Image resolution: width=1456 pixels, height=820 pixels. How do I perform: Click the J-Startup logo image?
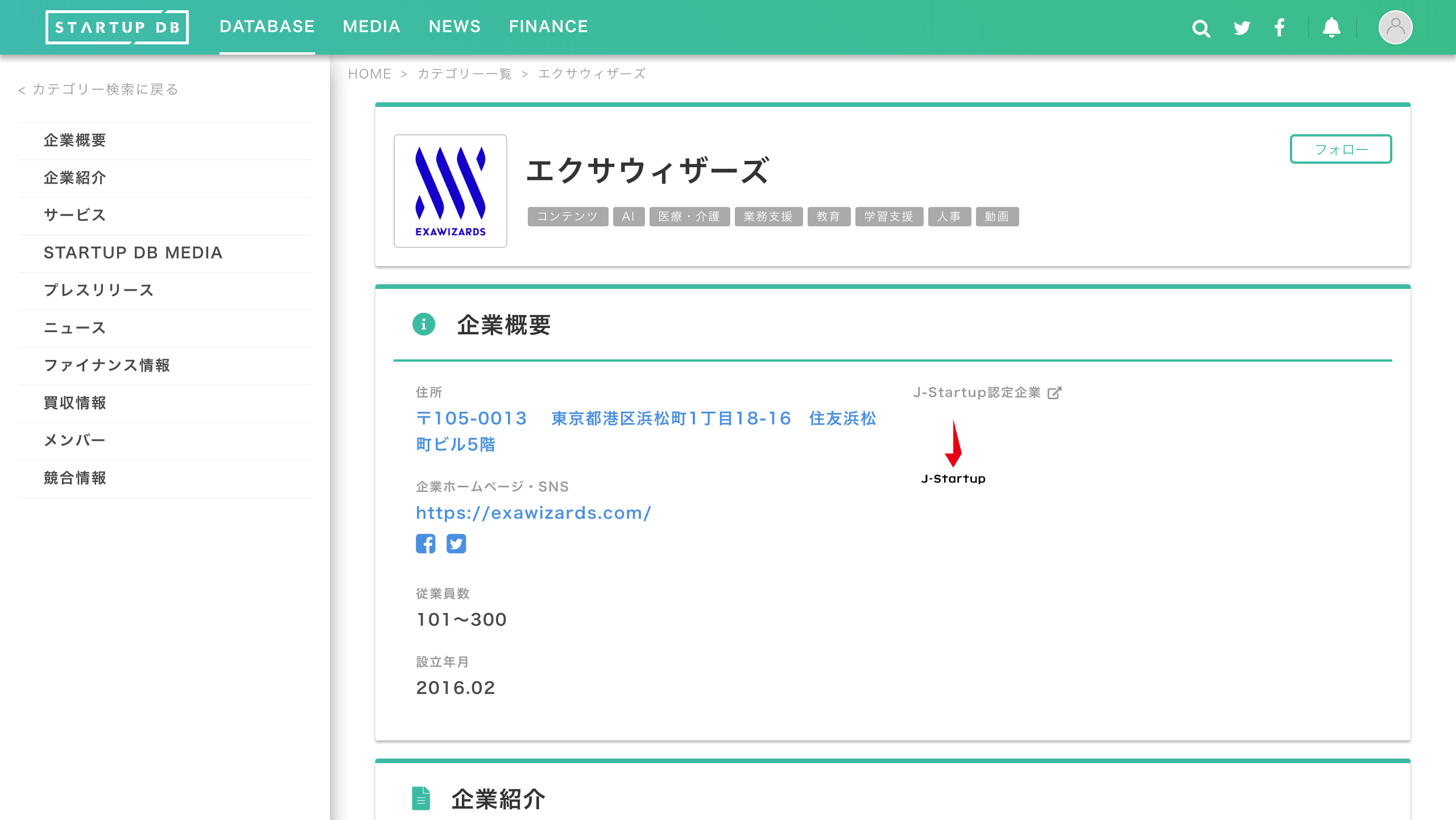953,453
